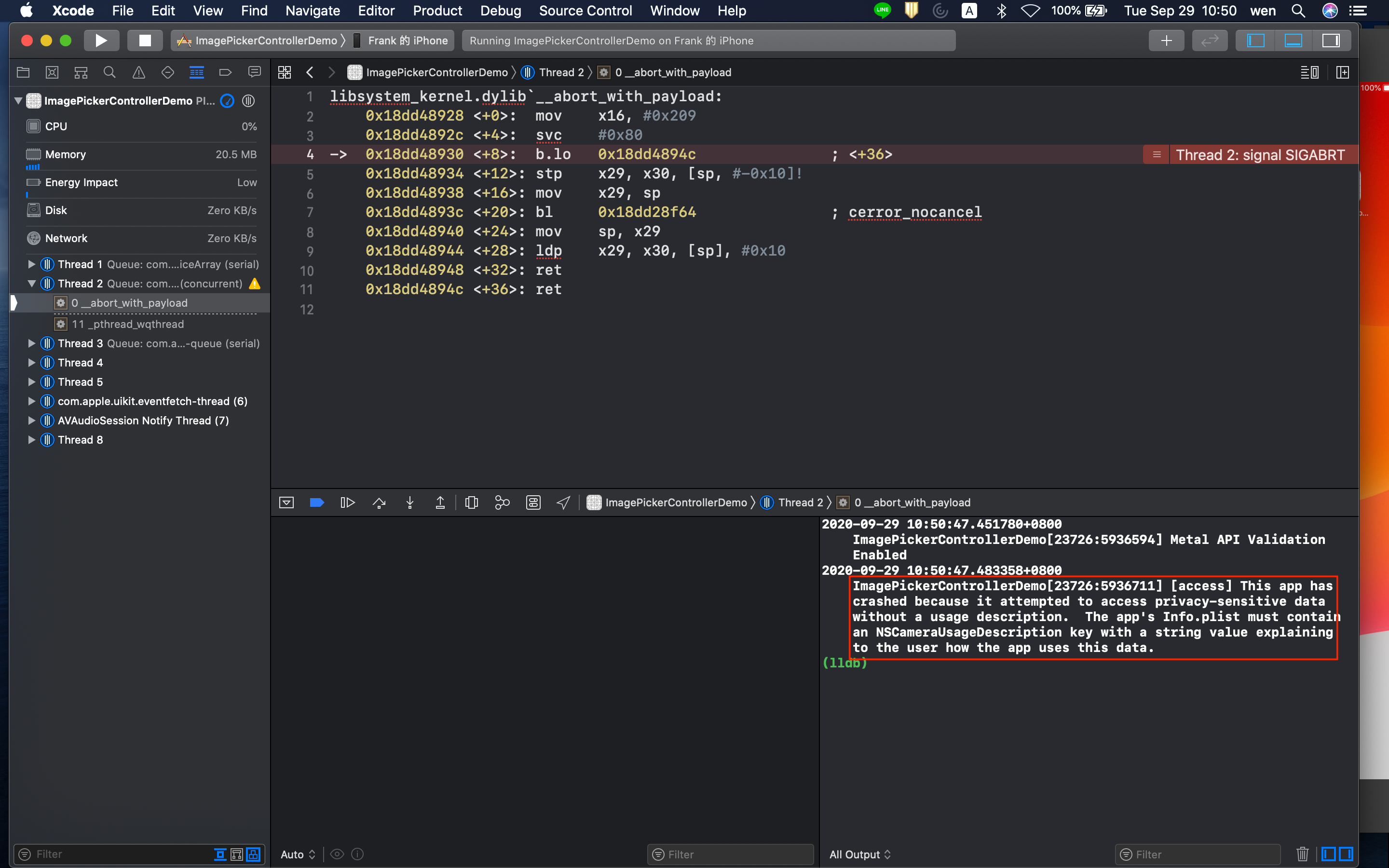Click the console Filter field
This screenshot has height=868, width=1389.
coord(1198,854)
